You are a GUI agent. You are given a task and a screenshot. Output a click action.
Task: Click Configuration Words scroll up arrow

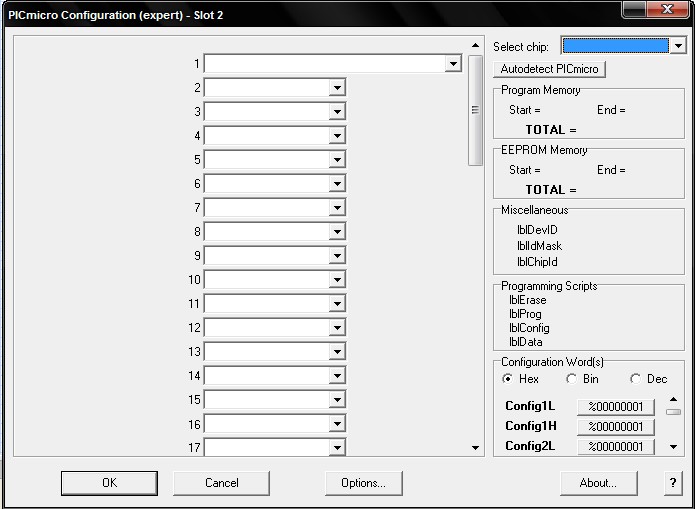point(673,399)
